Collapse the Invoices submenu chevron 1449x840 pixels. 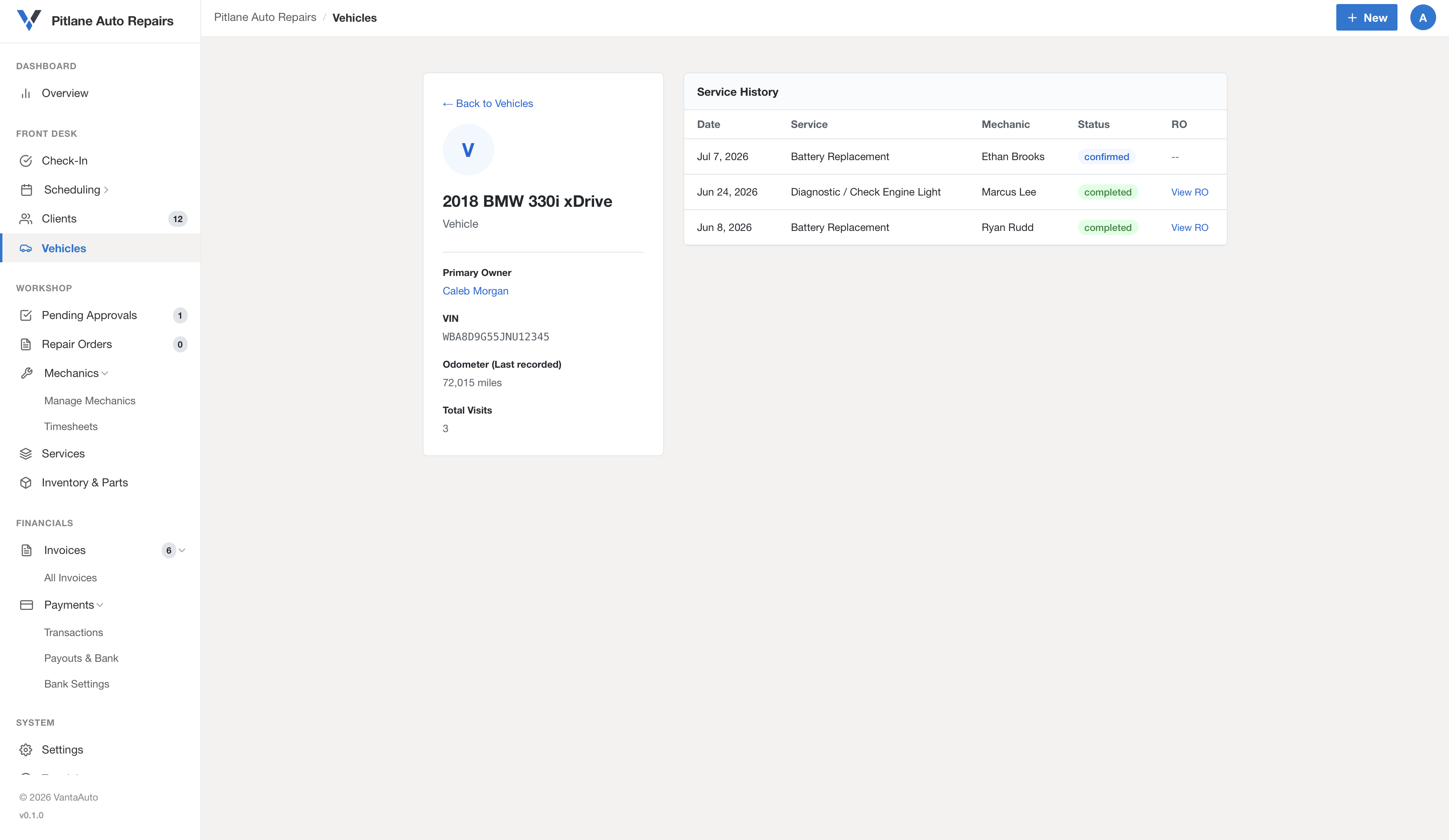point(182,550)
